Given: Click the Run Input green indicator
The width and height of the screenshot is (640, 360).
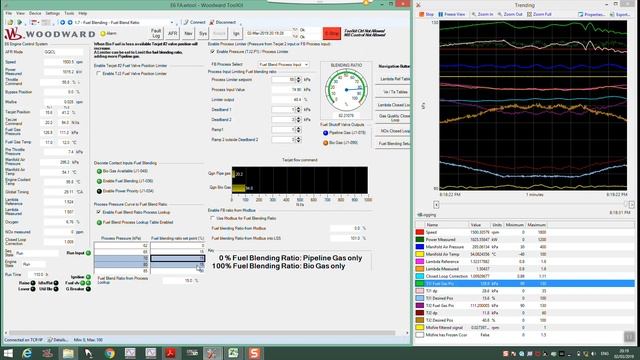Looking at the screenshot, I should (88, 253).
